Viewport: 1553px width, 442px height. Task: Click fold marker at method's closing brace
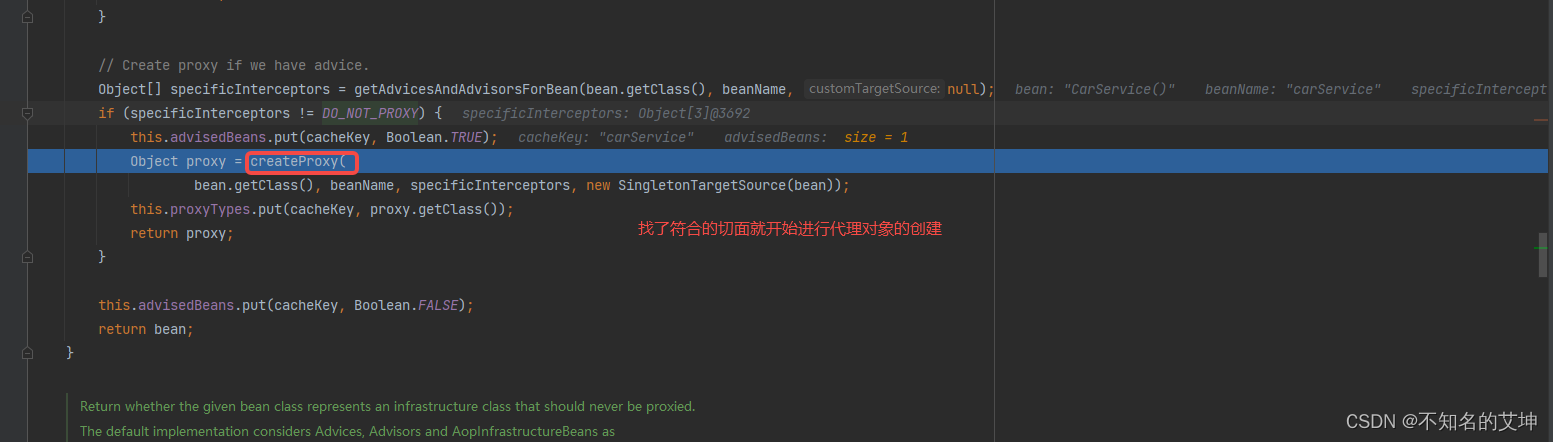(27, 353)
